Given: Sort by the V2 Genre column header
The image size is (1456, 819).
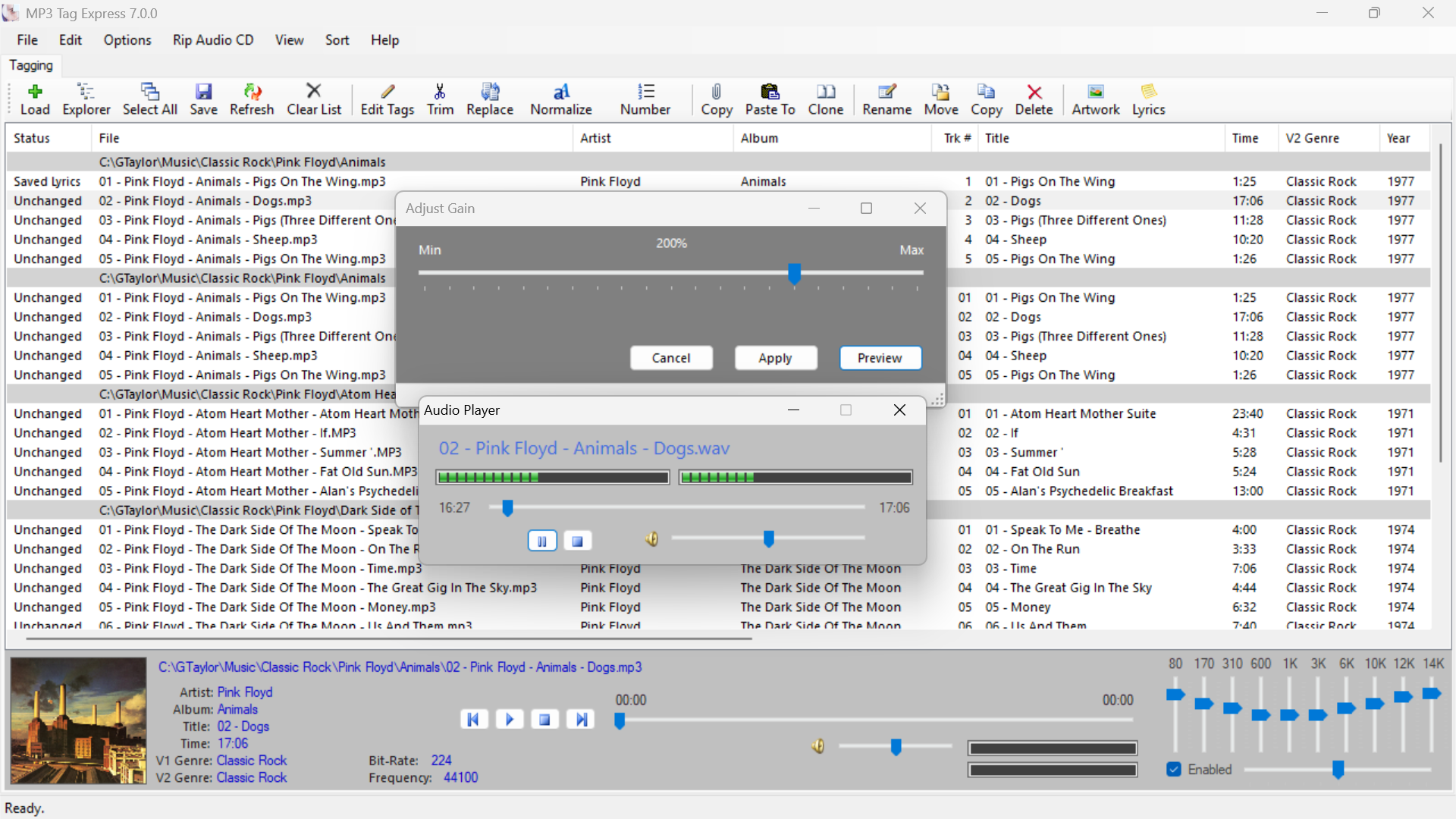Looking at the screenshot, I should point(1329,138).
